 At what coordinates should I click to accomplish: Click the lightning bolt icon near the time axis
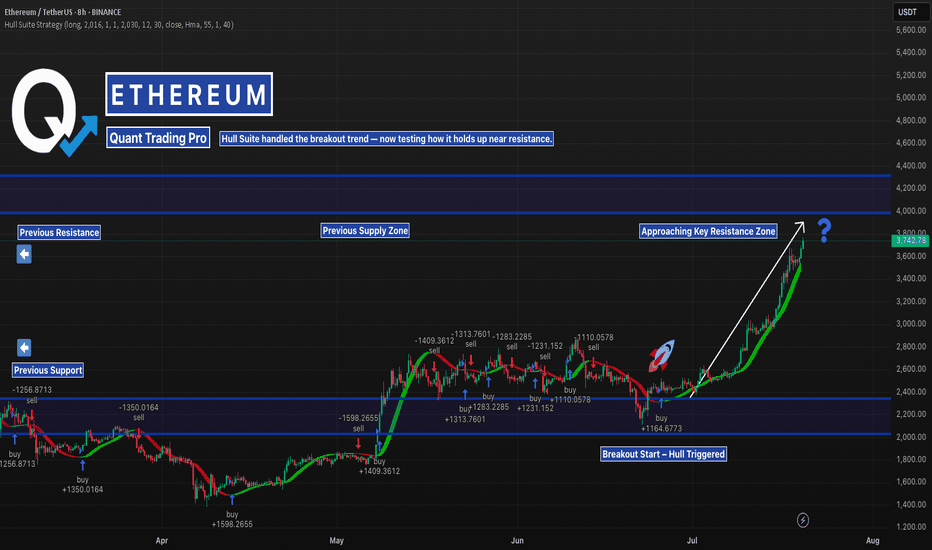click(x=802, y=520)
